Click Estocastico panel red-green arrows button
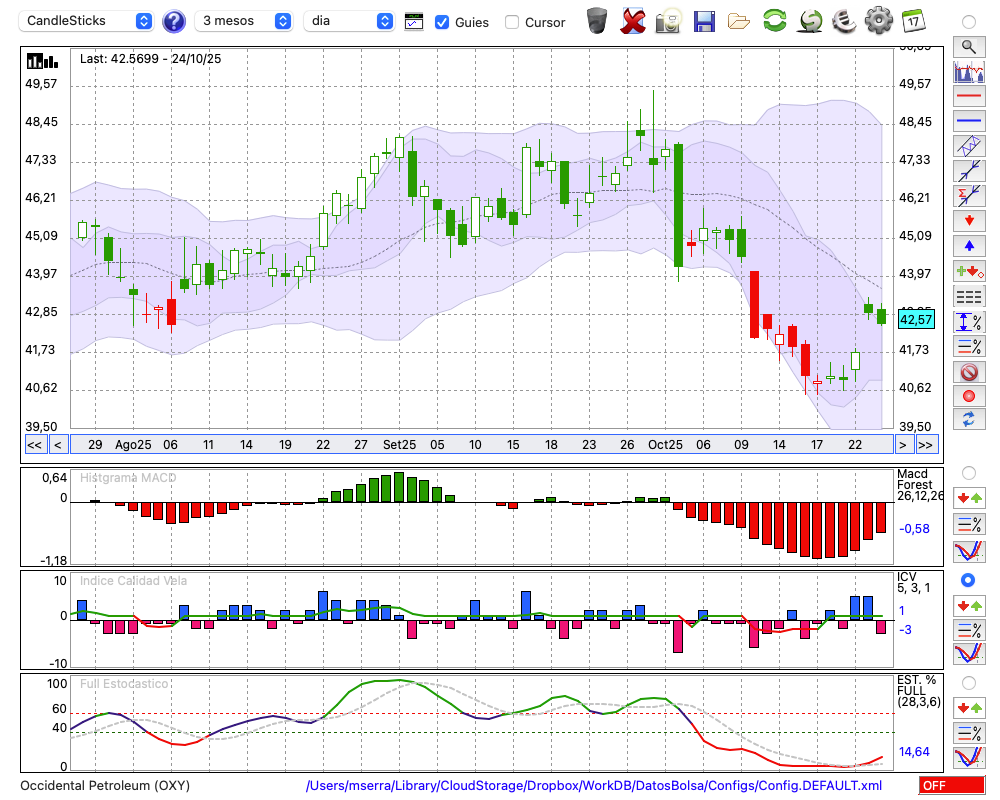Viewport: 1000px width, 800px height. click(969, 707)
